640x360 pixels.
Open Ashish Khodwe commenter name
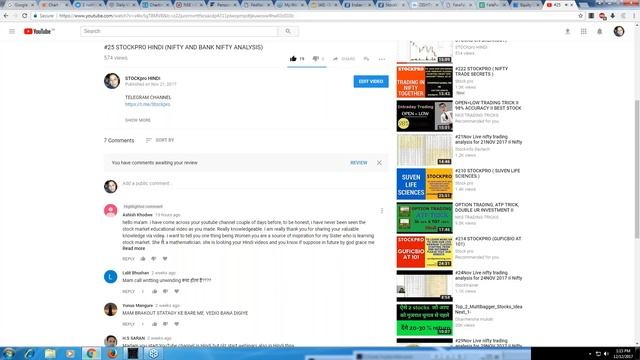click(137, 215)
